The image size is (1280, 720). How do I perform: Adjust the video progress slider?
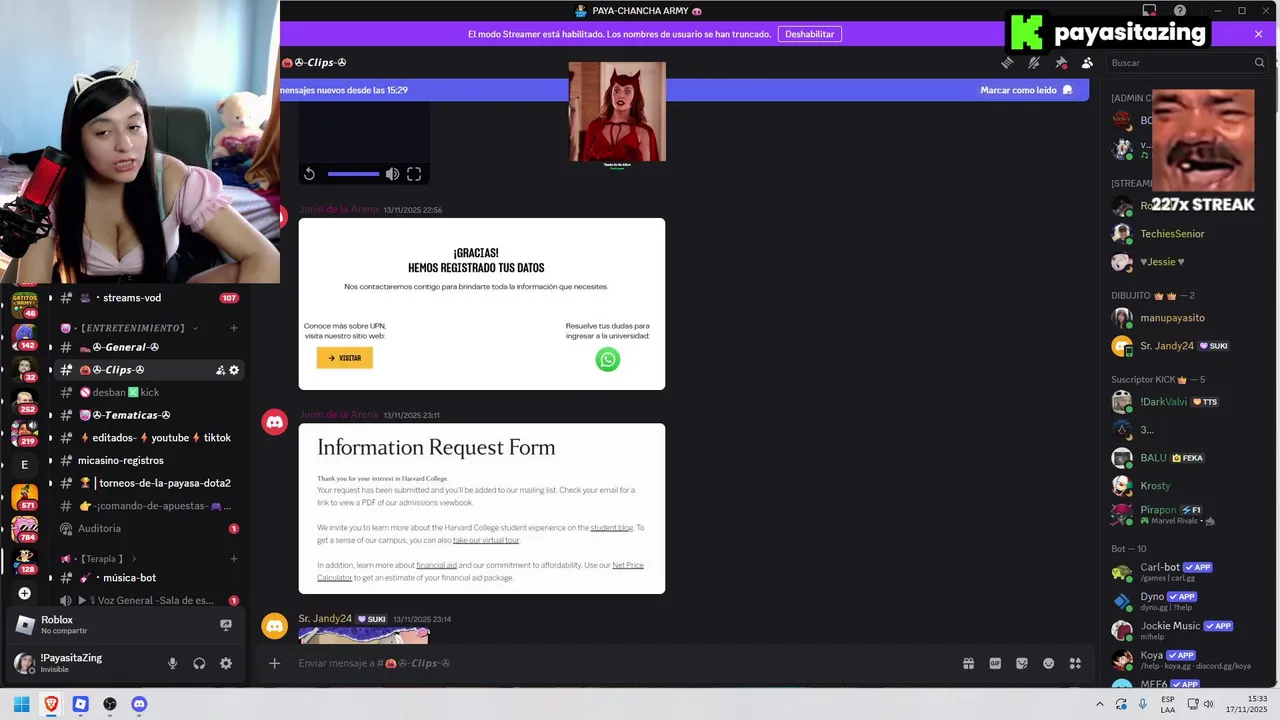(x=353, y=174)
